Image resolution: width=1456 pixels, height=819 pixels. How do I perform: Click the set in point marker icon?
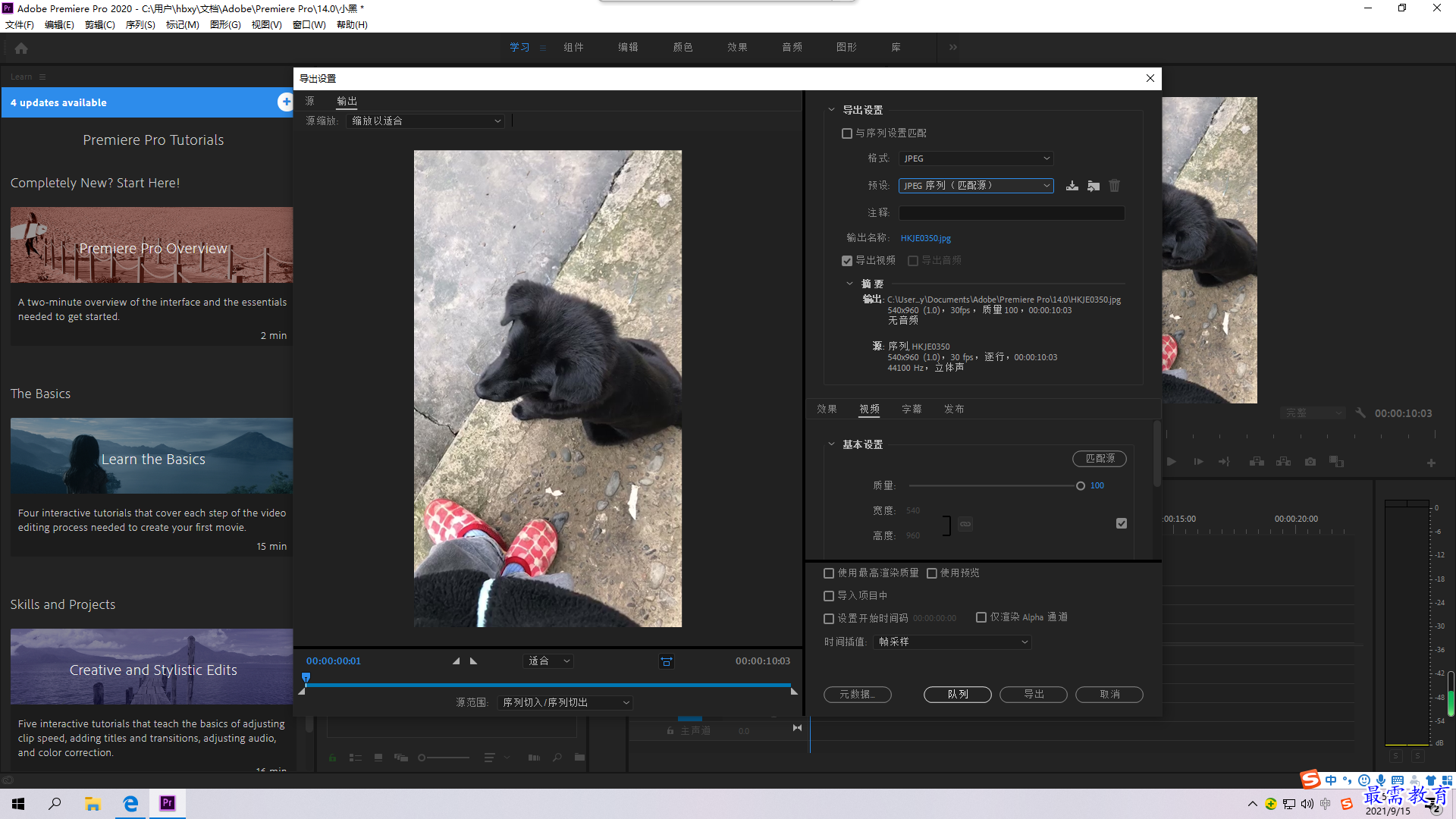[x=456, y=661]
